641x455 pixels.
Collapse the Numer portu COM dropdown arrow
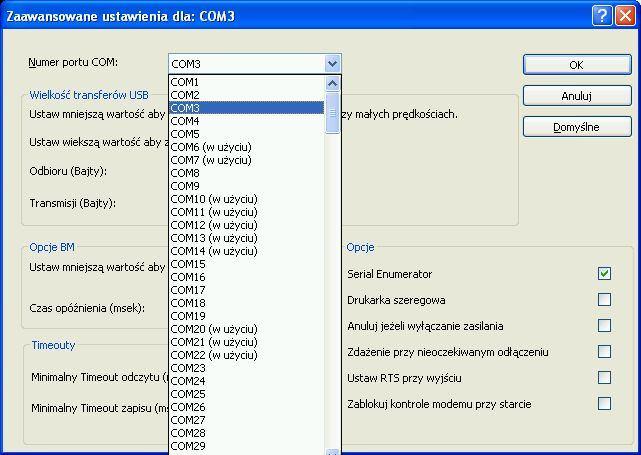tap(332, 63)
